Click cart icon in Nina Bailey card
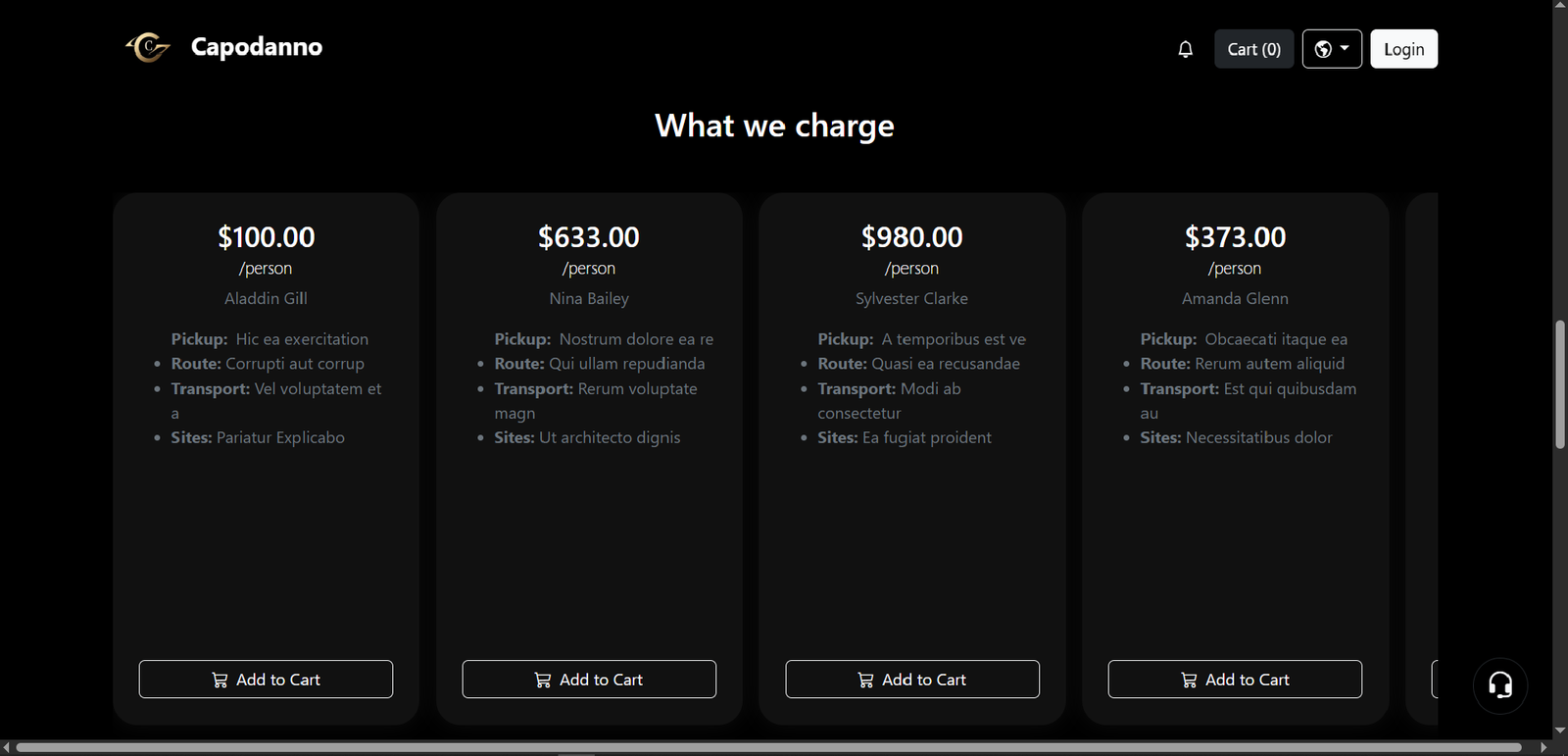The width and height of the screenshot is (1568, 756). pos(542,680)
